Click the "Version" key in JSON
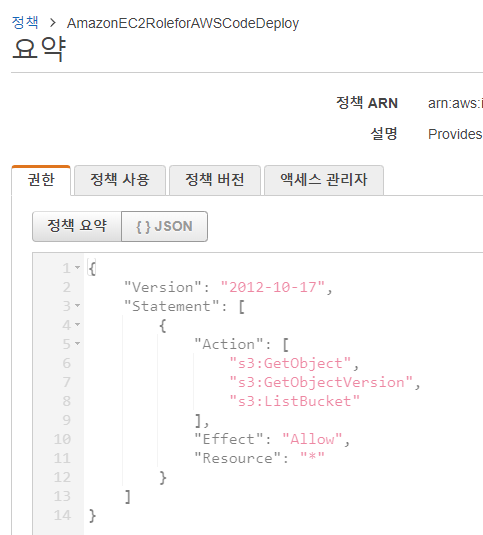 pyautogui.click(x=164, y=287)
